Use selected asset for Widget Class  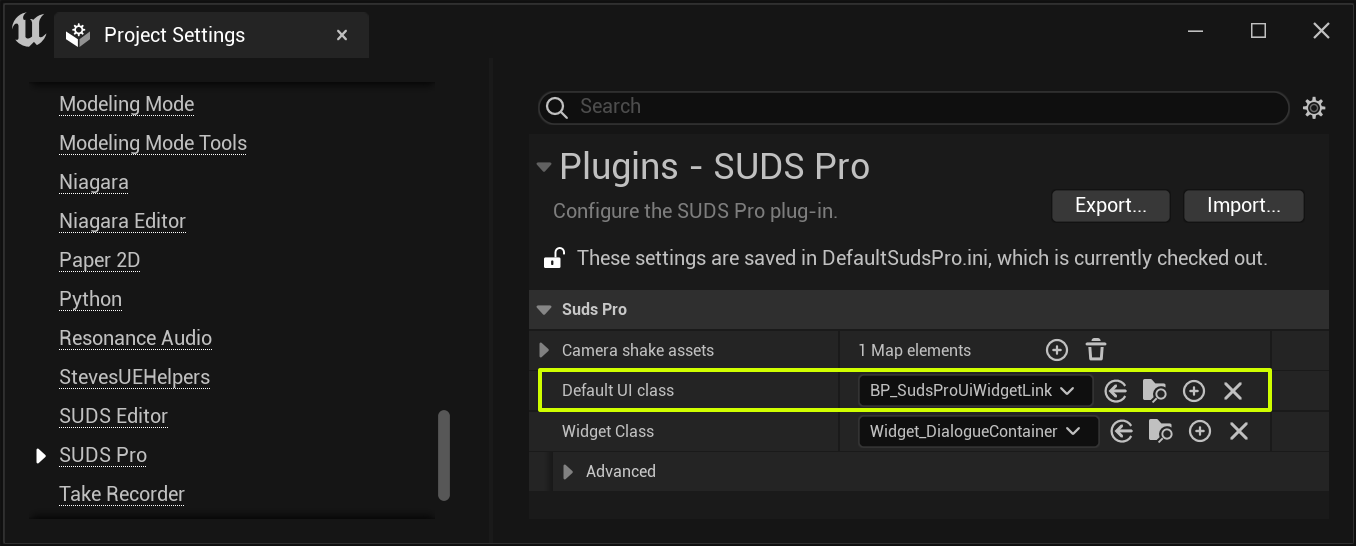1122,431
